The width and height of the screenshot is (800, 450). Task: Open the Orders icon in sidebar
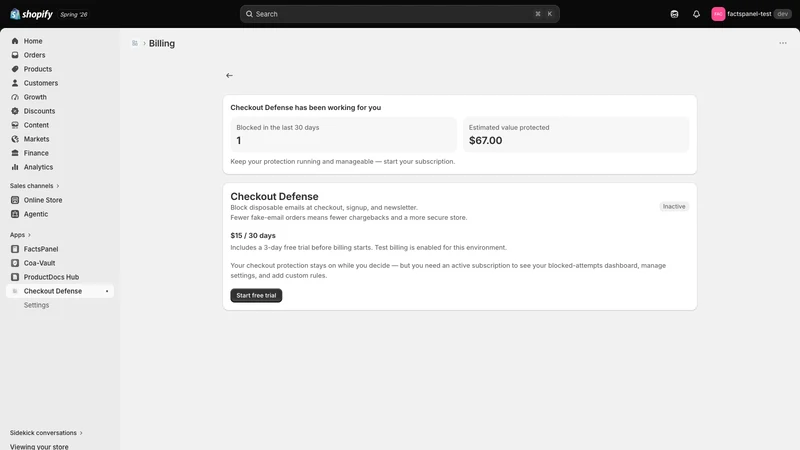click(x=15, y=55)
